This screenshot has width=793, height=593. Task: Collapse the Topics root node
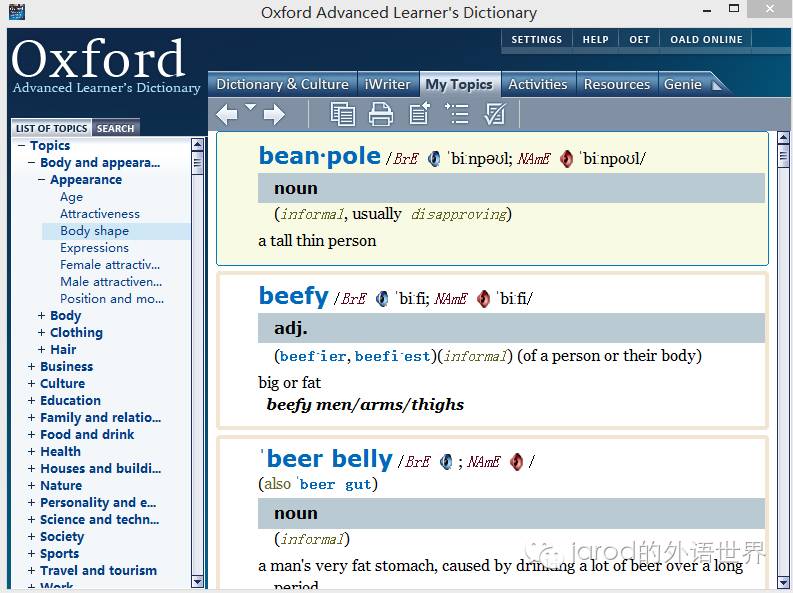(21, 146)
